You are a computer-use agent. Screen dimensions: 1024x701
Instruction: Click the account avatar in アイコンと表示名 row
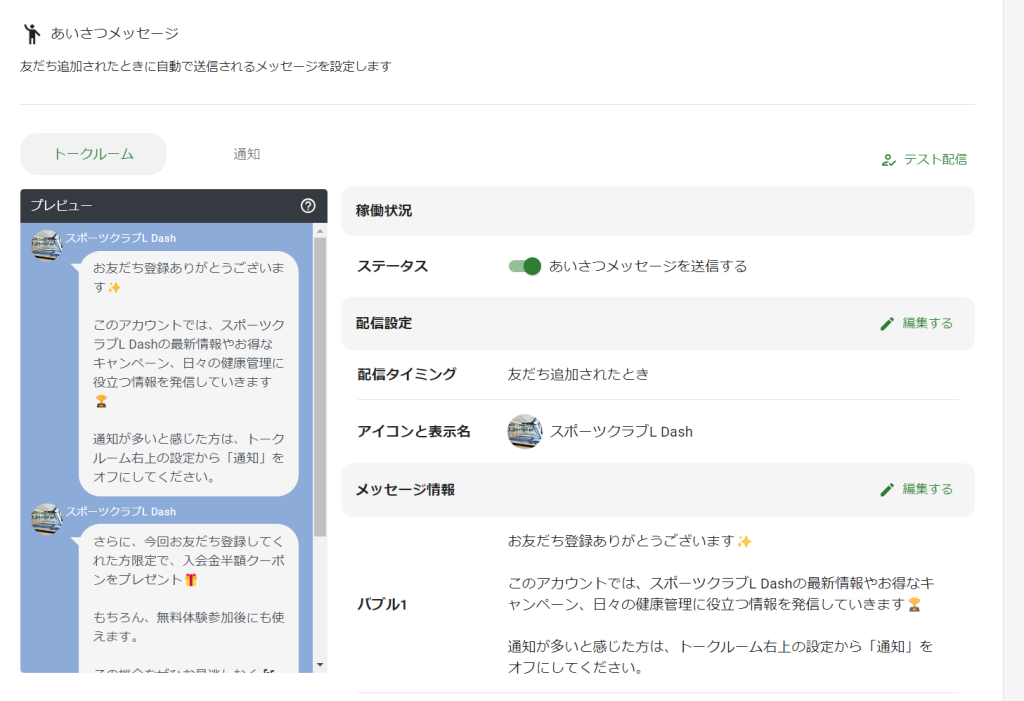coord(526,432)
